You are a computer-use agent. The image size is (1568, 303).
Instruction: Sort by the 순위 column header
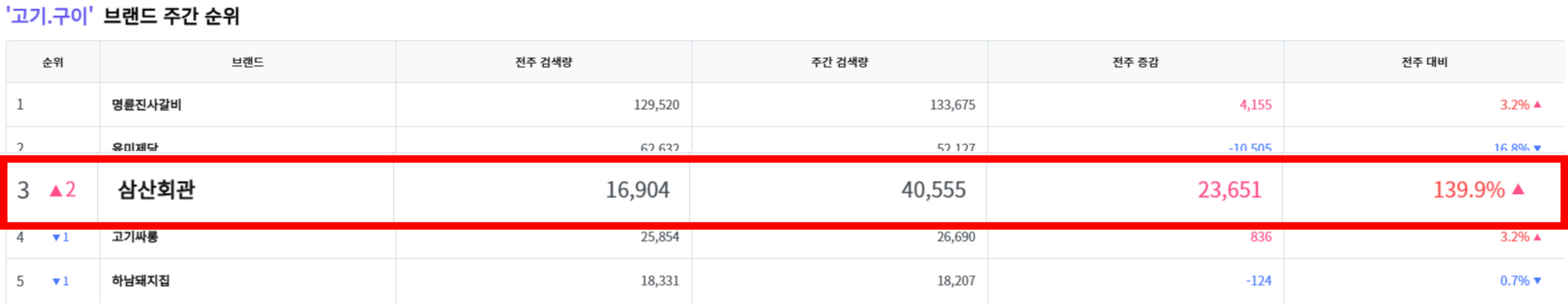coord(53,62)
